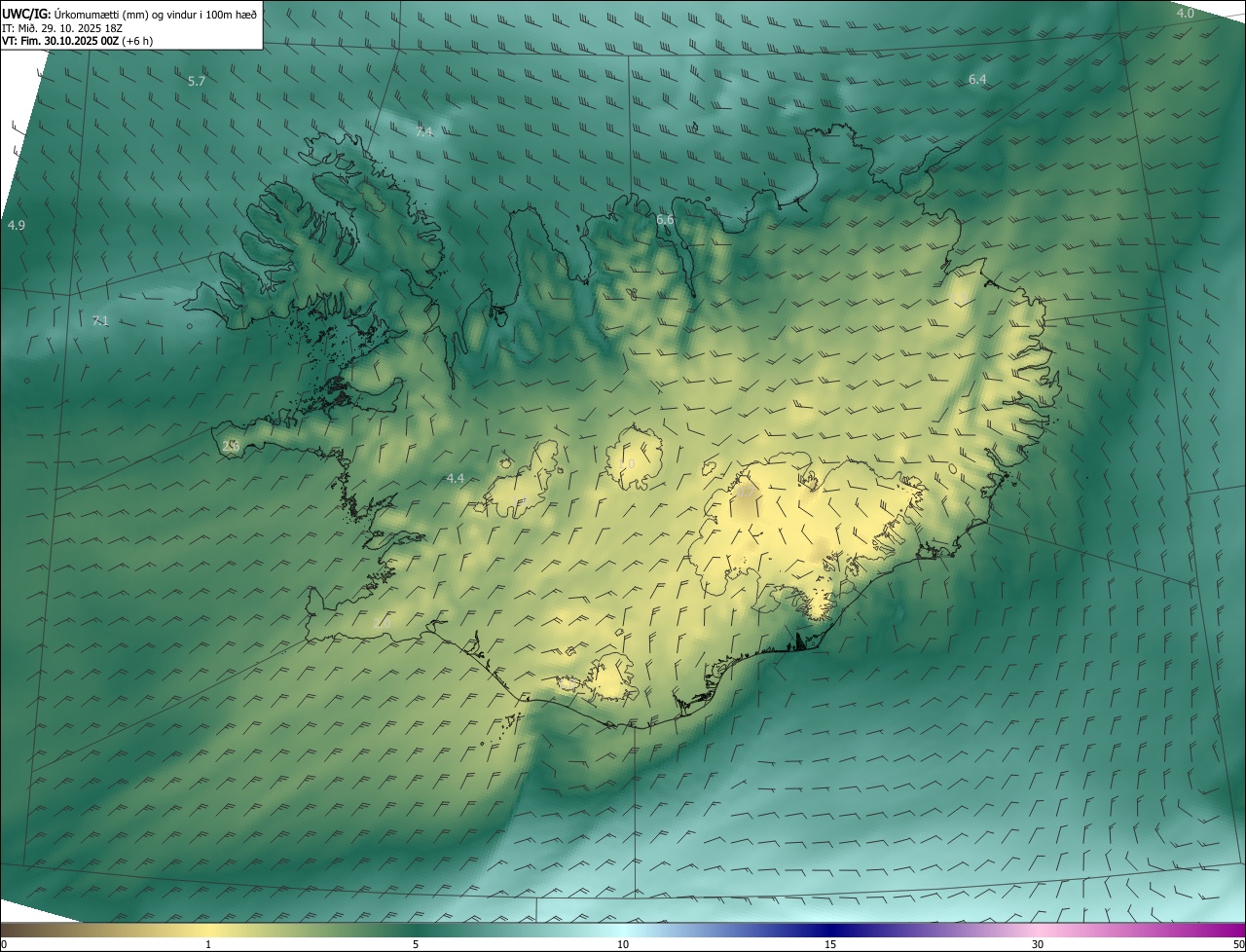Click the VT valid time line 00Z
Viewport: 1246px width, 952px height.
pyautogui.click(x=77, y=41)
